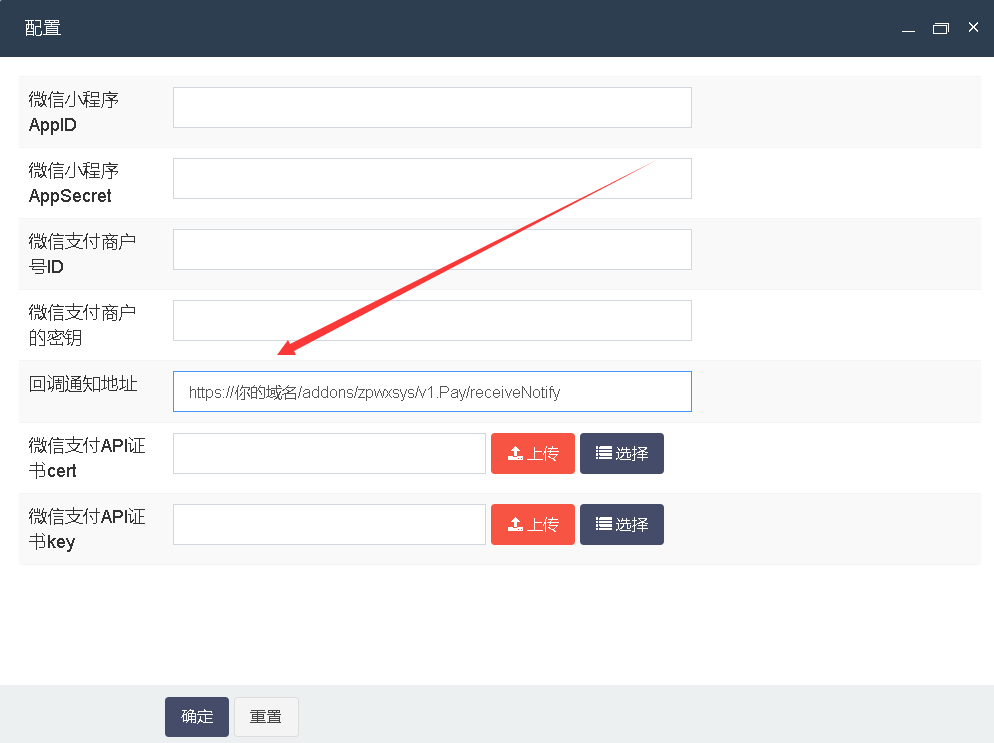The image size is (994, 743).
Task: Click the 微信支付API证书key path input
Action: click(330, 525)
